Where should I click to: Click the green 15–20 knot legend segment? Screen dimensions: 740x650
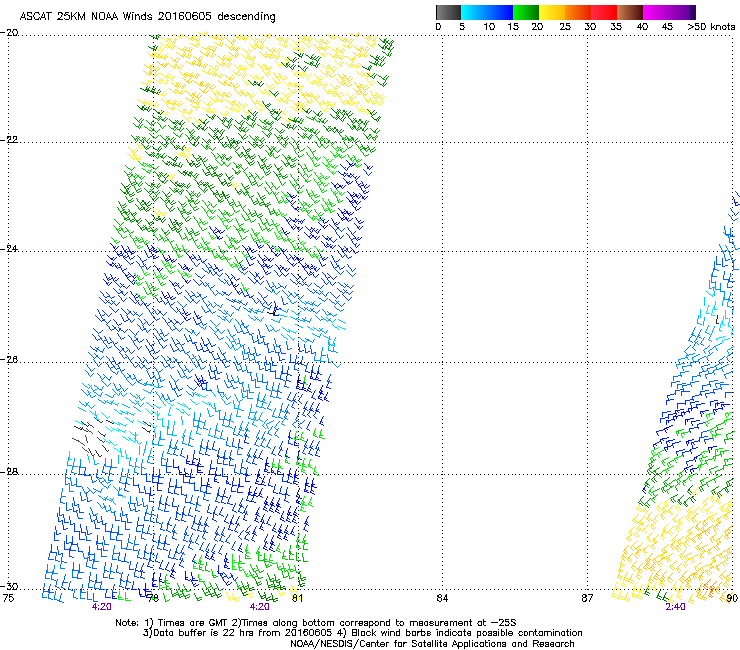point(526,12)
